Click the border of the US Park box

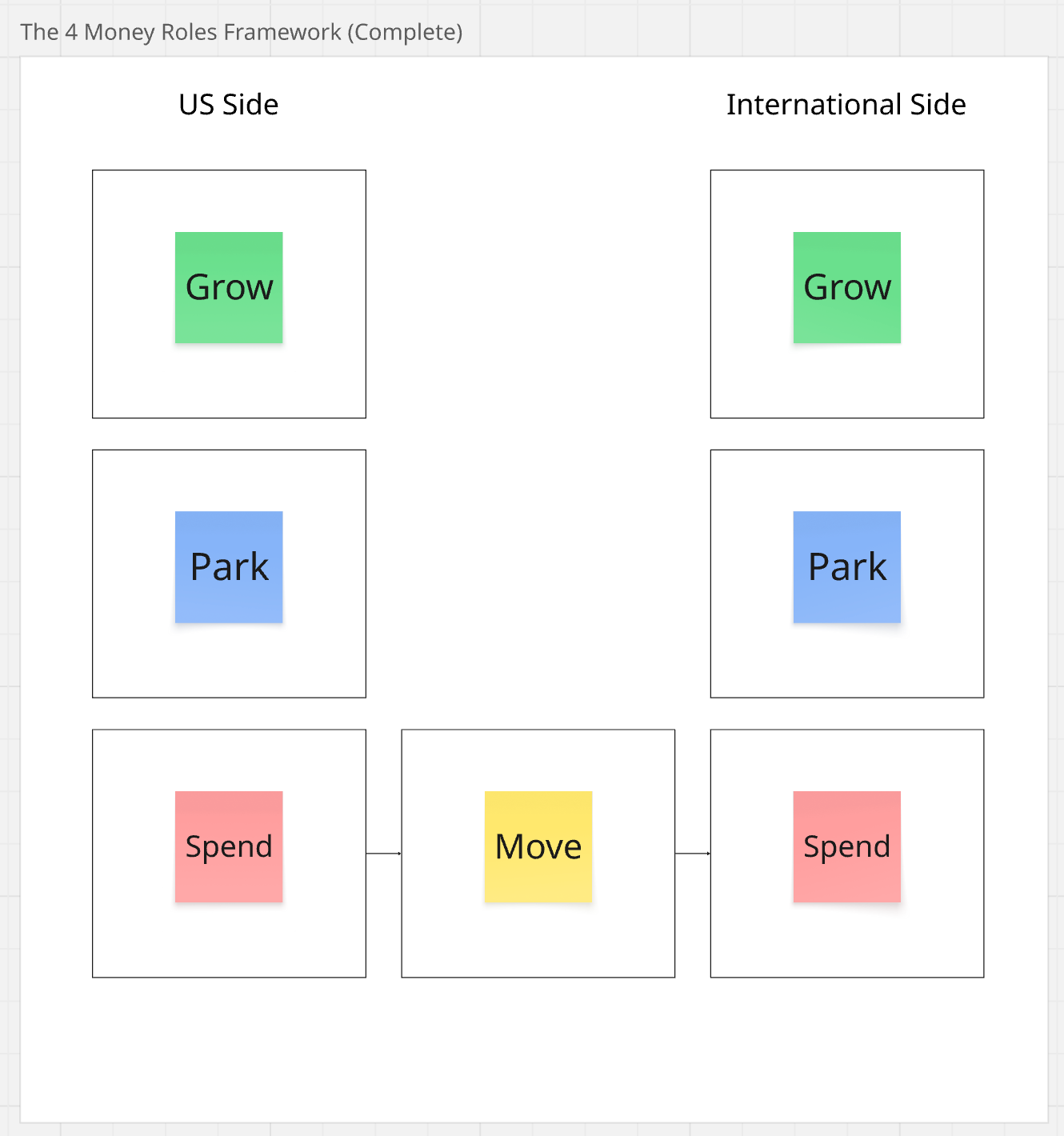click(229, 450)
